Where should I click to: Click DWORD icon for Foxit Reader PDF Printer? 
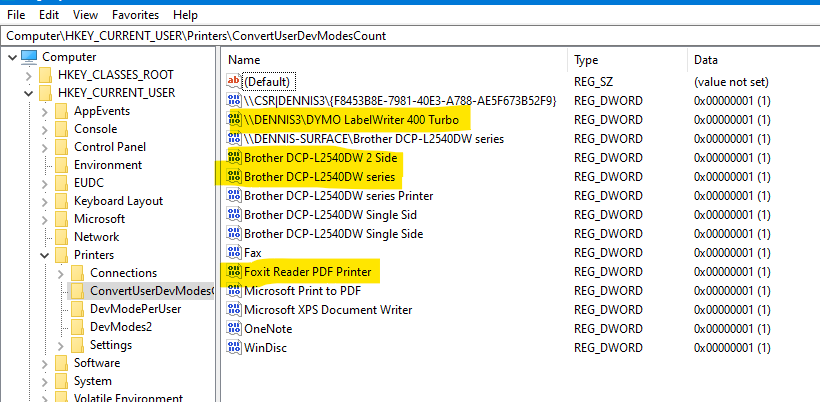pos(233,272)
